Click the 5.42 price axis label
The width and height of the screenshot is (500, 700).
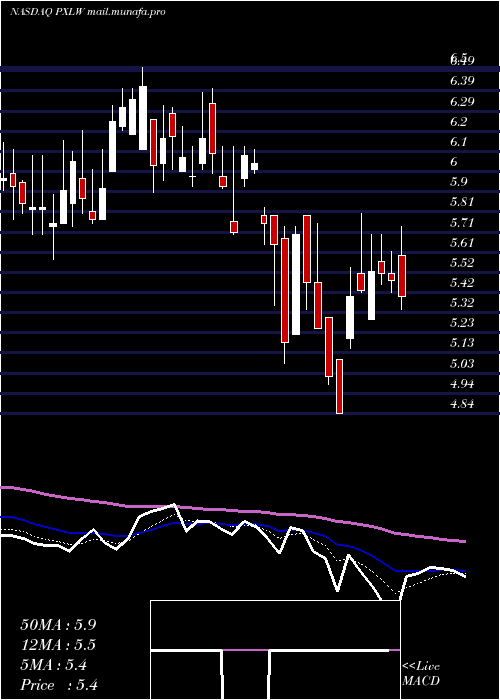[x=462, y=283]
